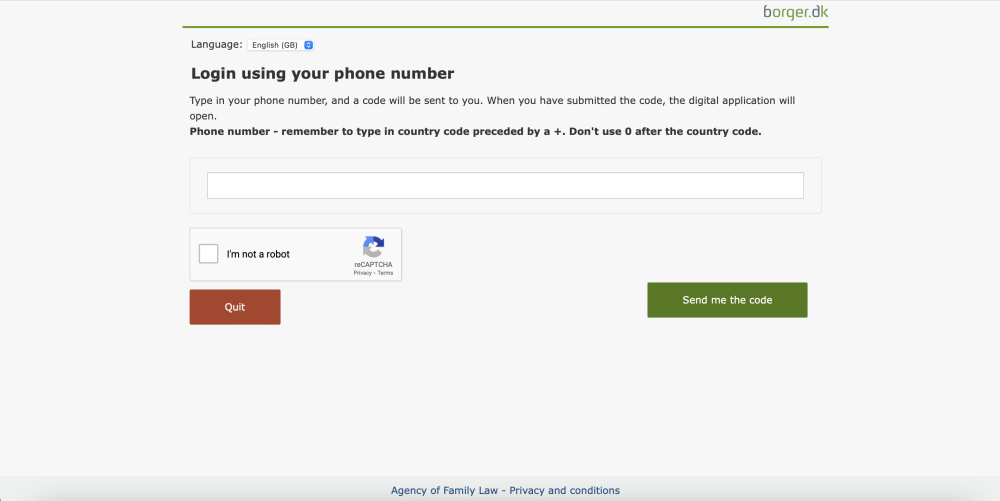Follow the Agency of Family Law link
Viewport: 1000px width, 501px height.
click(447, 491)
